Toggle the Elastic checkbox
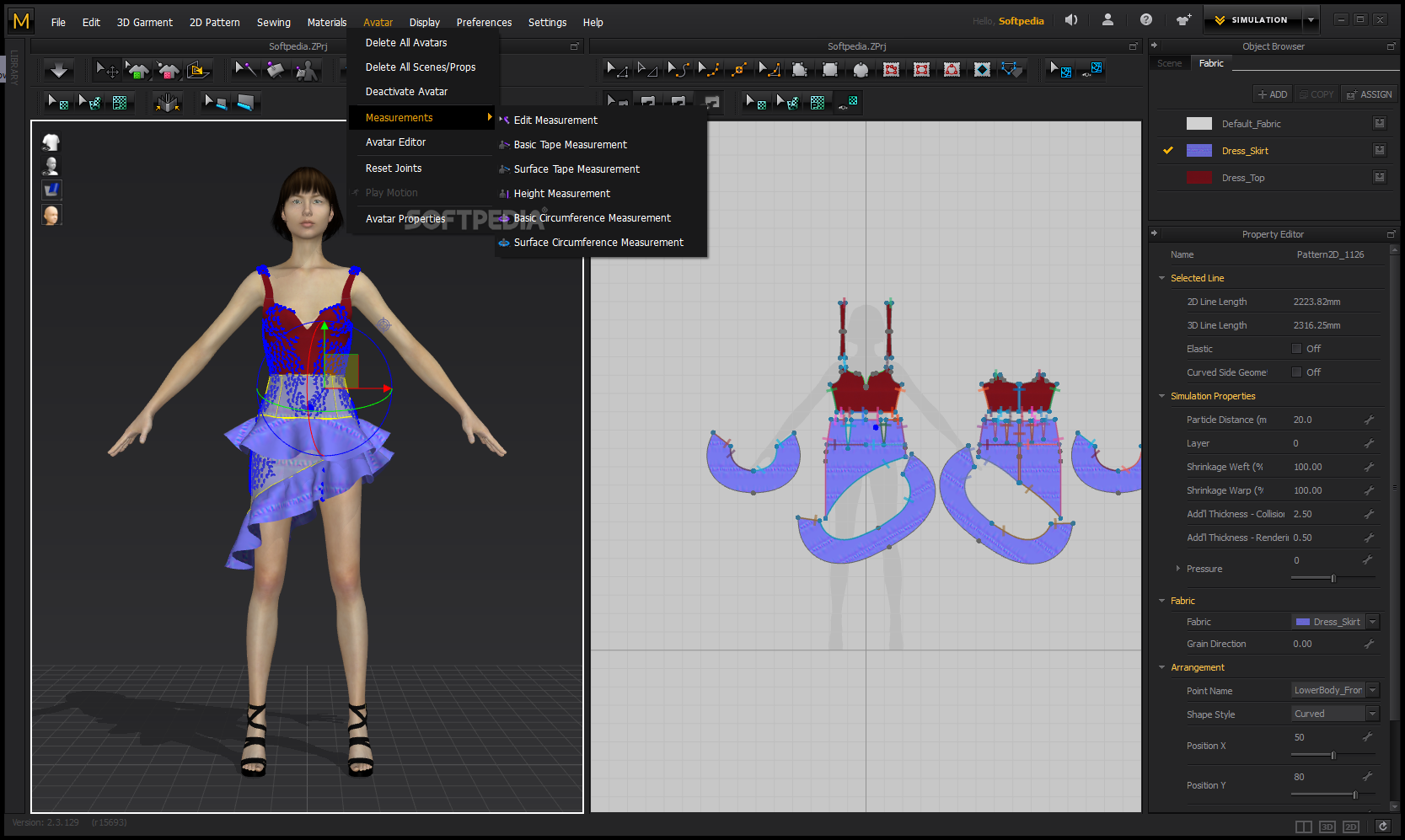This screenshot has width=1405, height=840. pos(1296,348)
